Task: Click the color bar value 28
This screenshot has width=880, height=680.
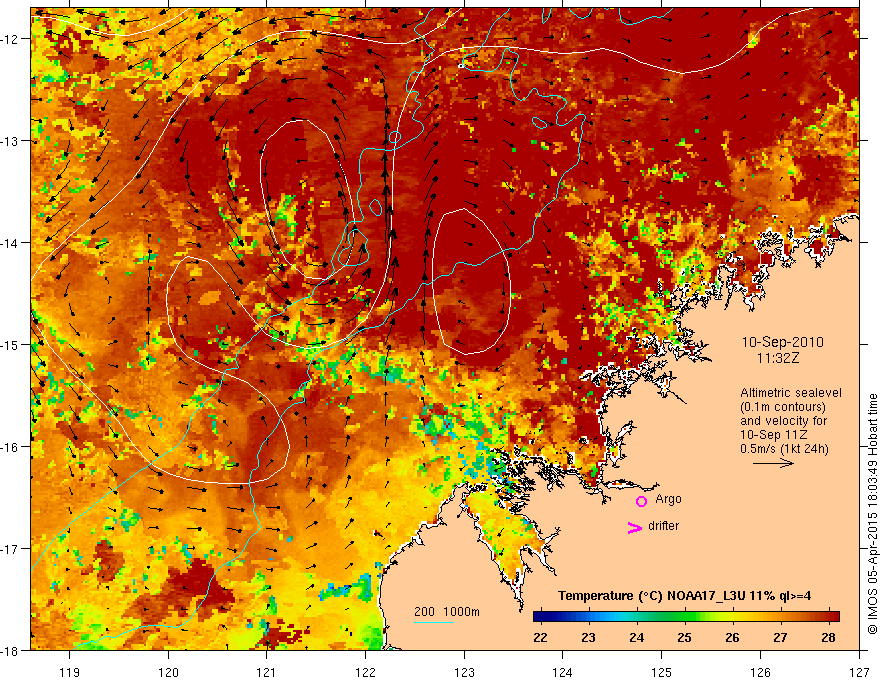Action: tap(828, 638)
